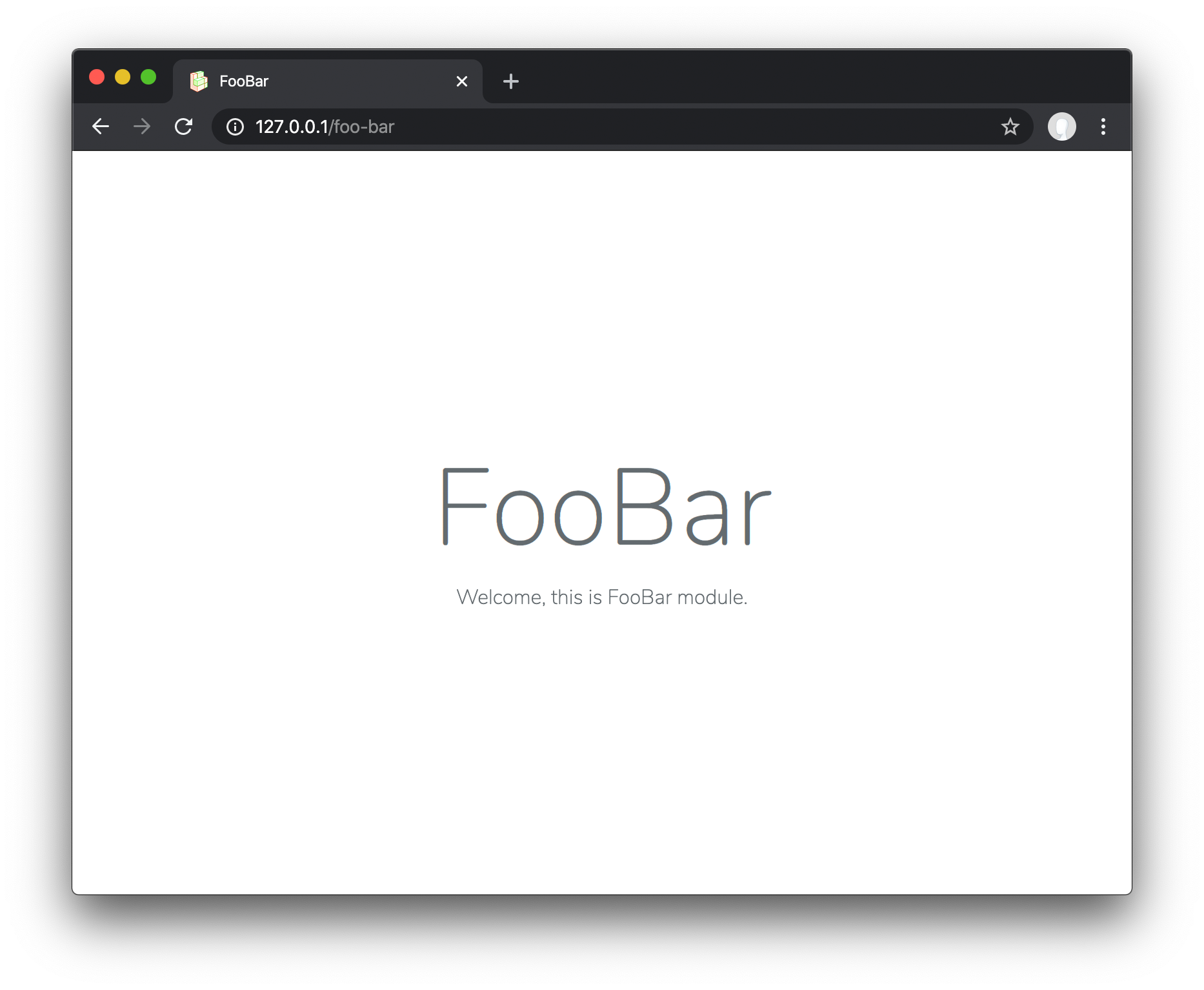This screenshot has width=1204, height=990.
Task: Close the FooBar tab
Action: (x=462, y=81)
